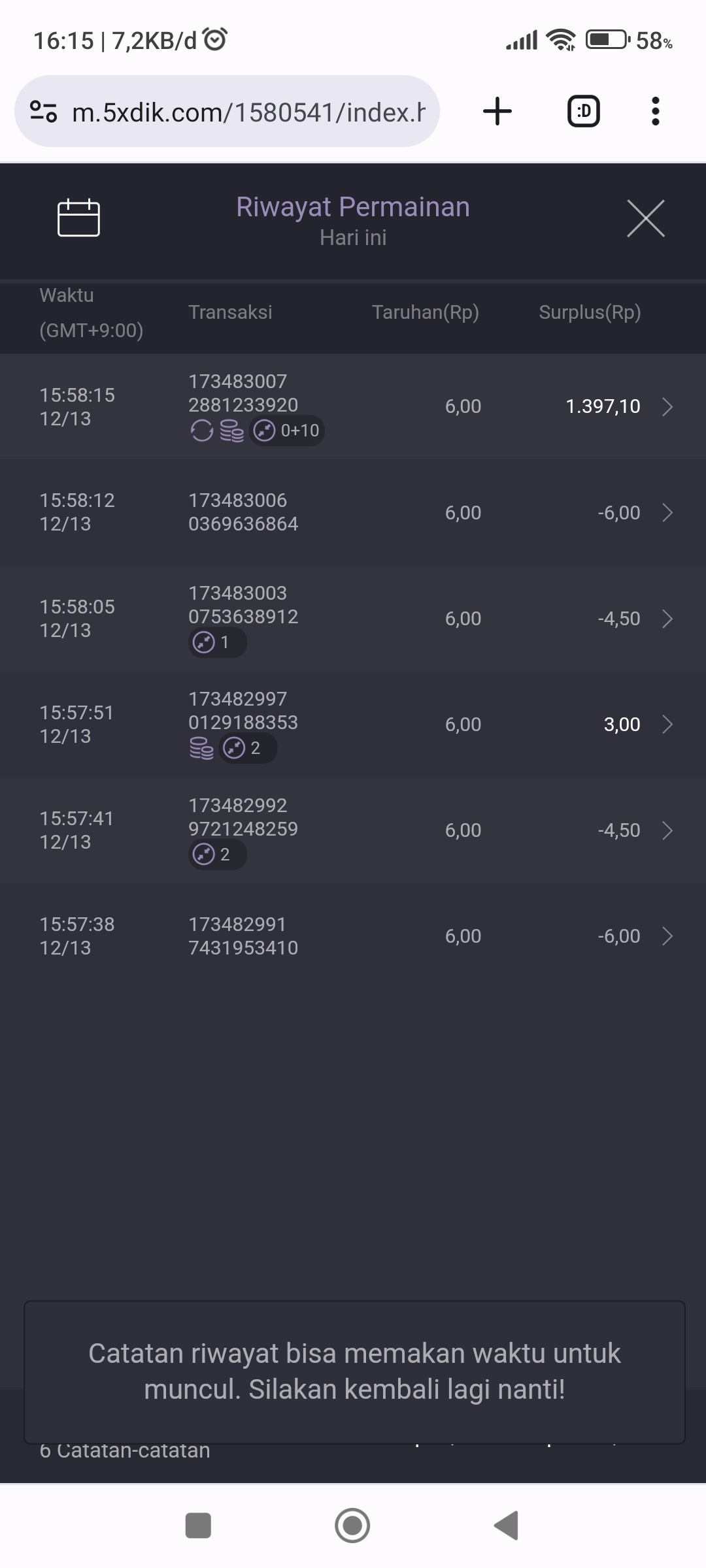
Task: Select transaction 173482992 9721248259
Action: [x=243, y=817]
